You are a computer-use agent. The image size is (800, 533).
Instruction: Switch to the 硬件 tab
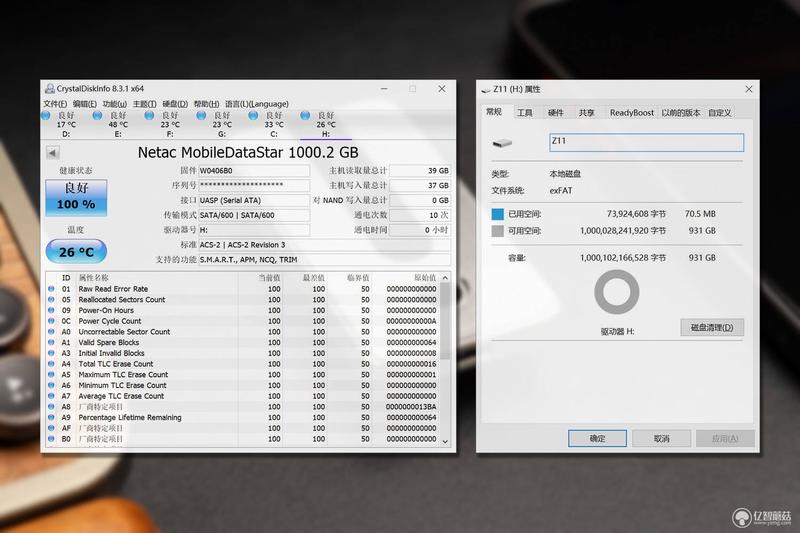[x=556, y=113]
